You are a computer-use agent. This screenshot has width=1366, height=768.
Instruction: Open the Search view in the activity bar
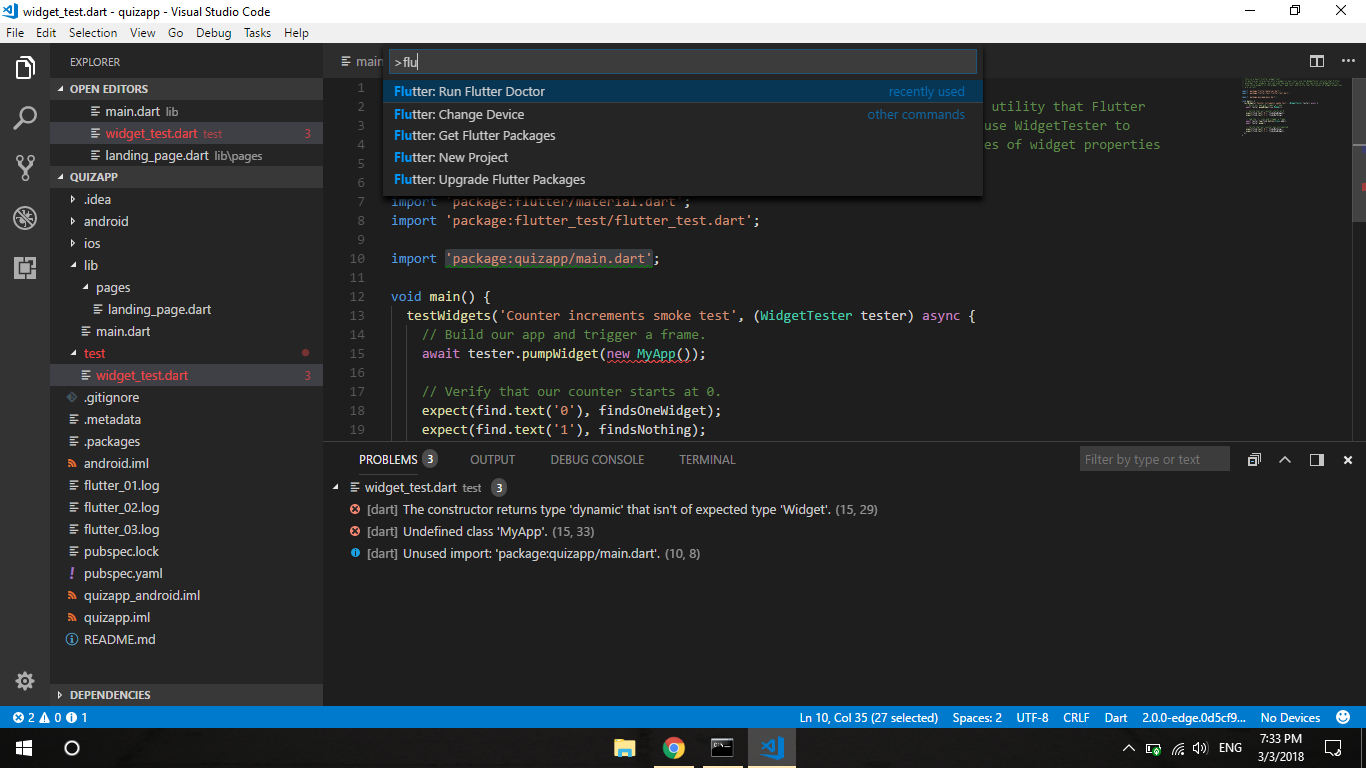tap(25, 118)
